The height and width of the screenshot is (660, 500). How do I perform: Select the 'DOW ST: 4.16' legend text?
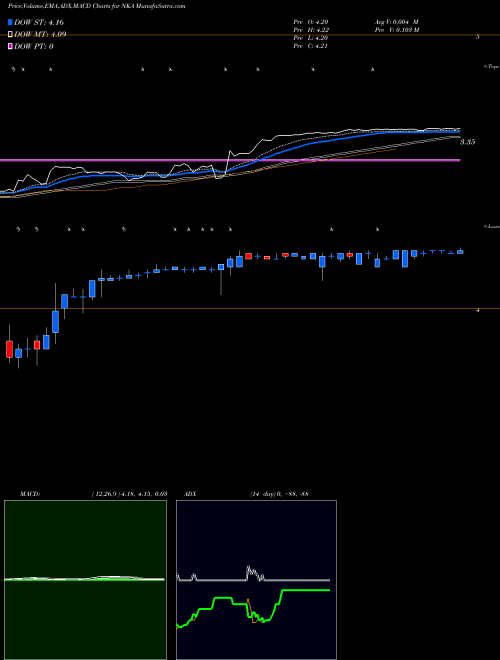coord(39,22)
